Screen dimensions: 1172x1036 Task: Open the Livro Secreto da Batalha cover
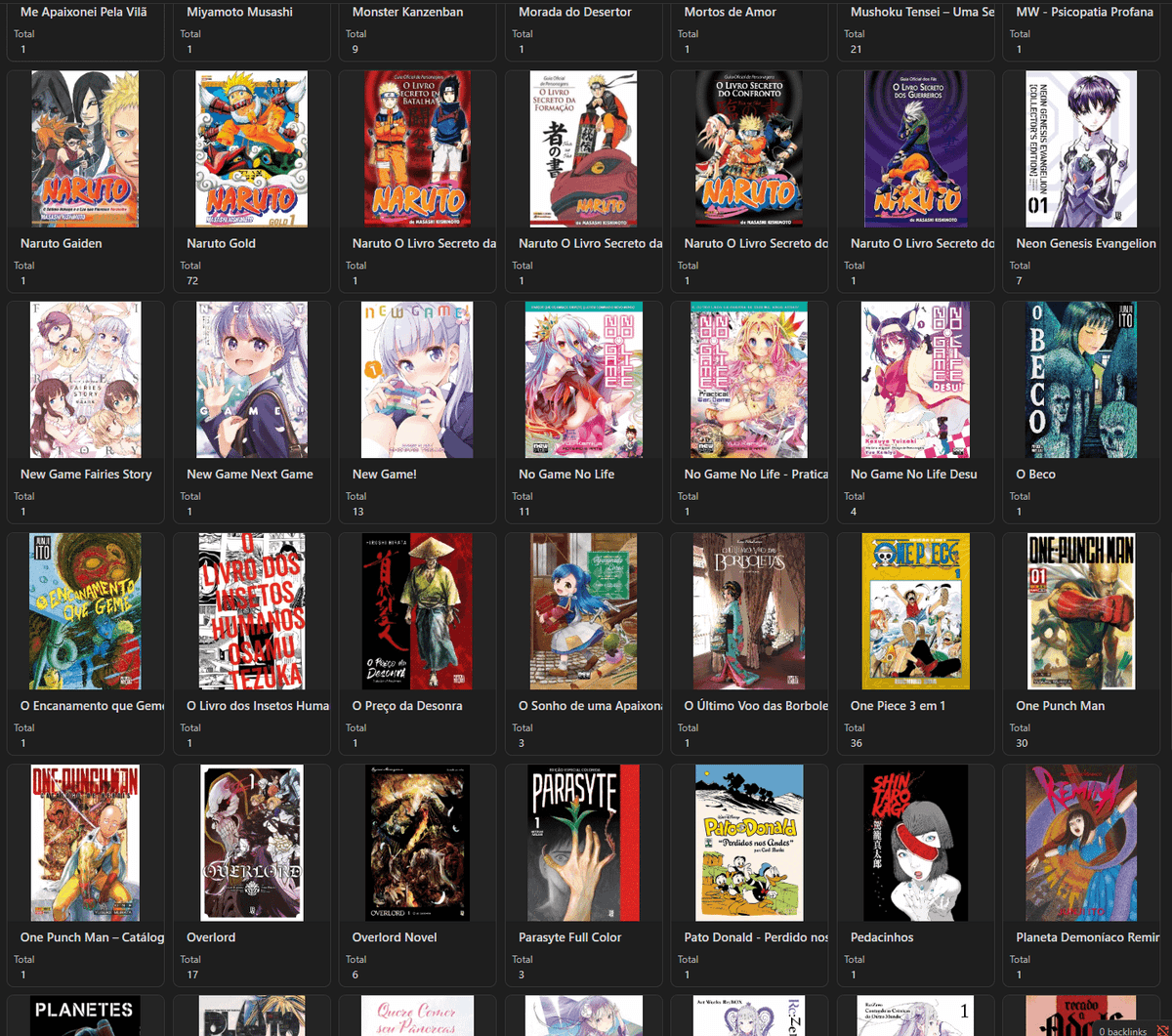click(x=418, y=148)
